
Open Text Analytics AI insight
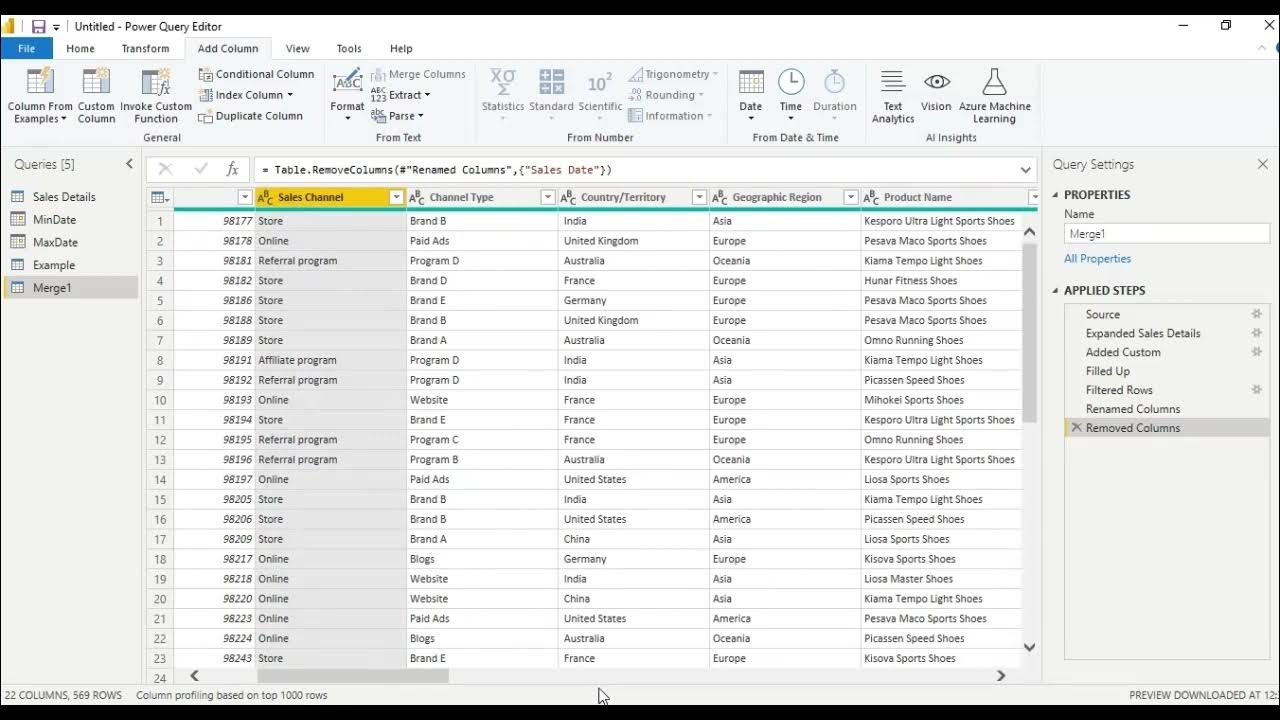click(x=893, y=96)
